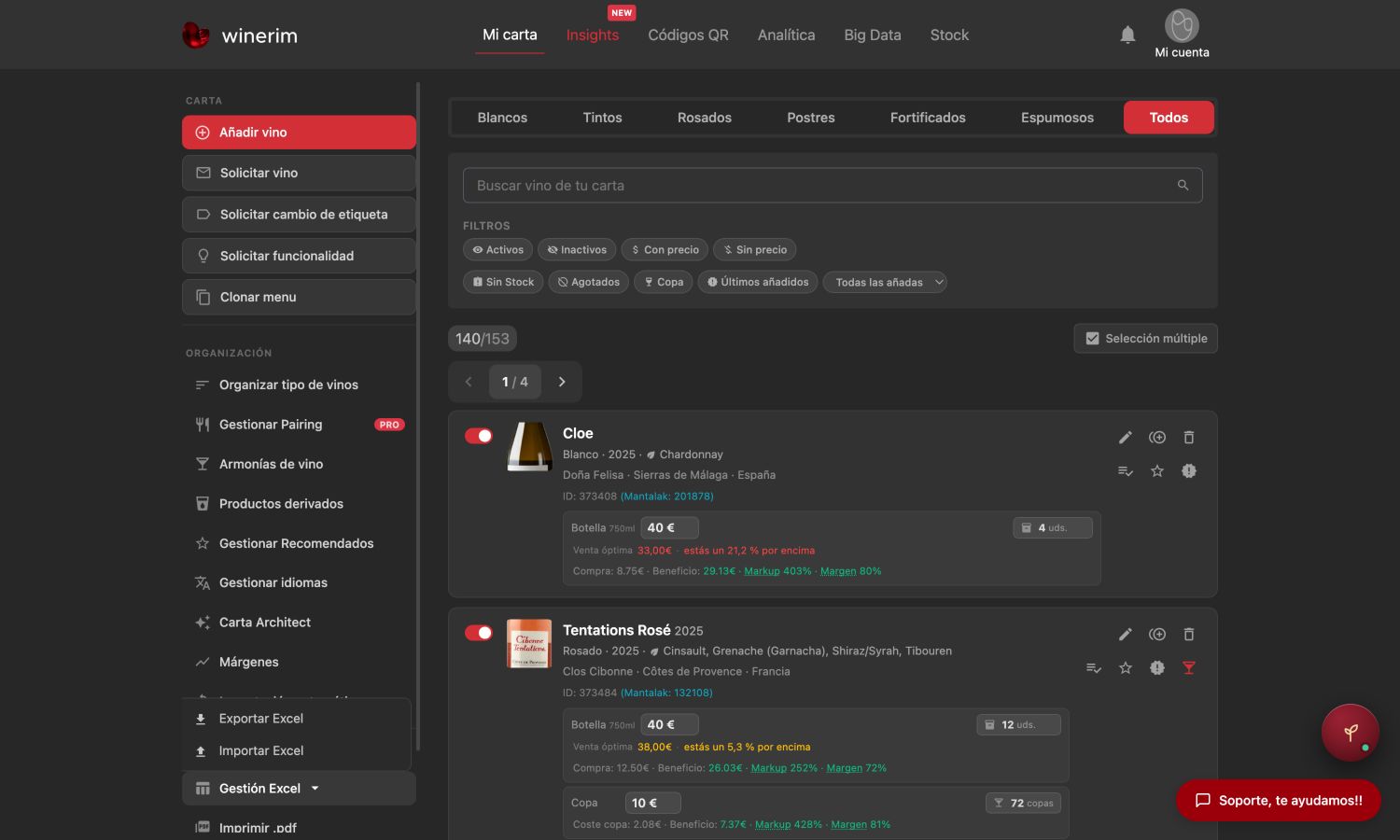
Task: Open the Todas las añadas dropdown
Action: click(885, 282)
